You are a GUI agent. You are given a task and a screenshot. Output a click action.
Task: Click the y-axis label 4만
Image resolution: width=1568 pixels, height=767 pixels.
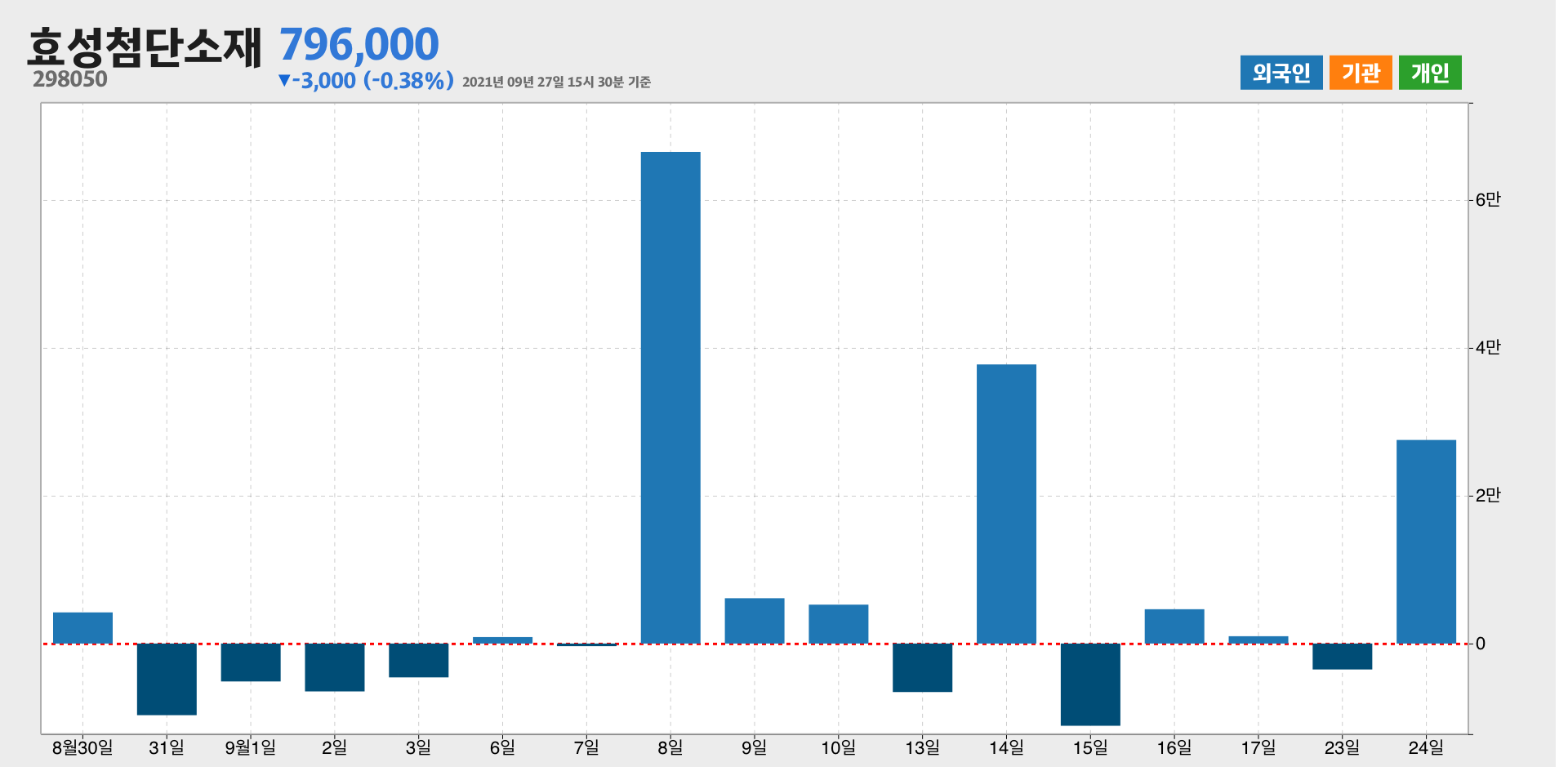1488,348
